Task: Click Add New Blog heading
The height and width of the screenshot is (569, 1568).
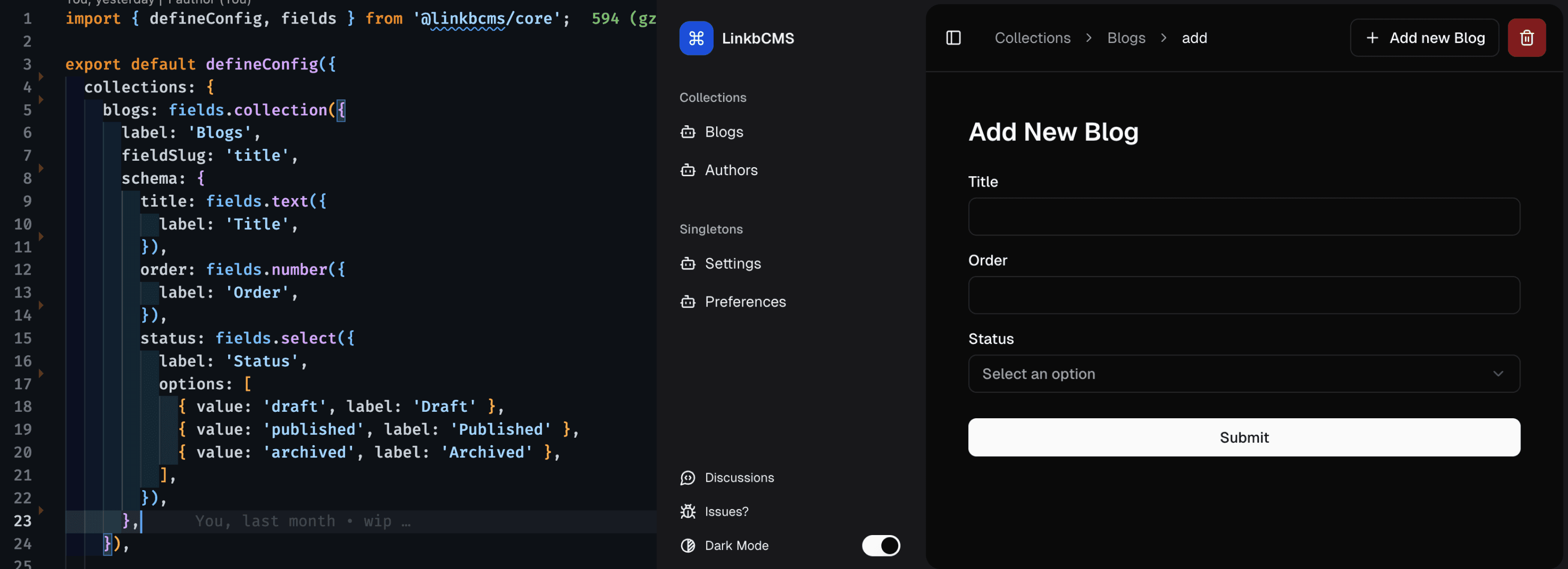Action: pos(1053,132)
